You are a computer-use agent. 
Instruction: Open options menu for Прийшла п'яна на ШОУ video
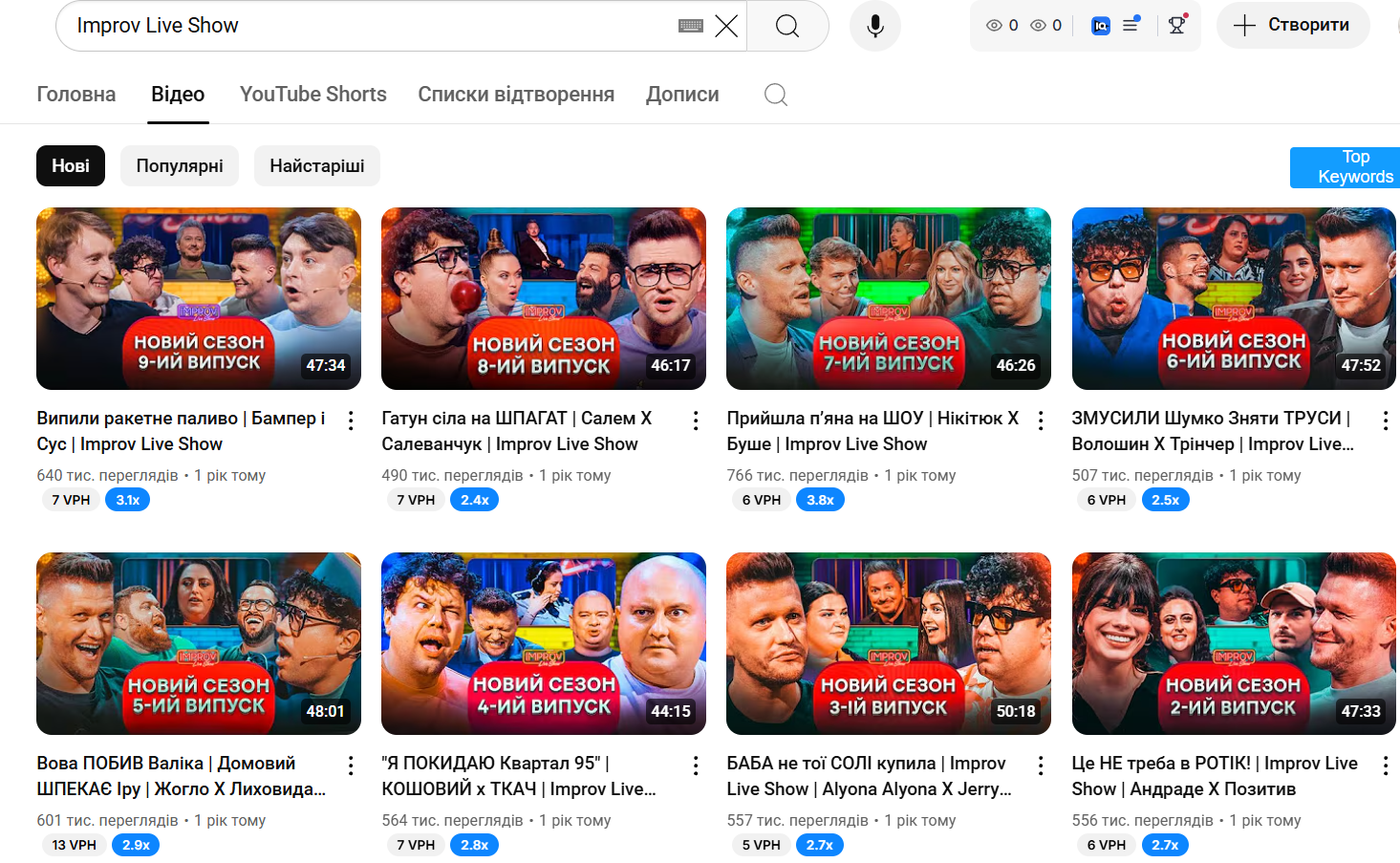pyautogui.click(x=1041, y=421)
